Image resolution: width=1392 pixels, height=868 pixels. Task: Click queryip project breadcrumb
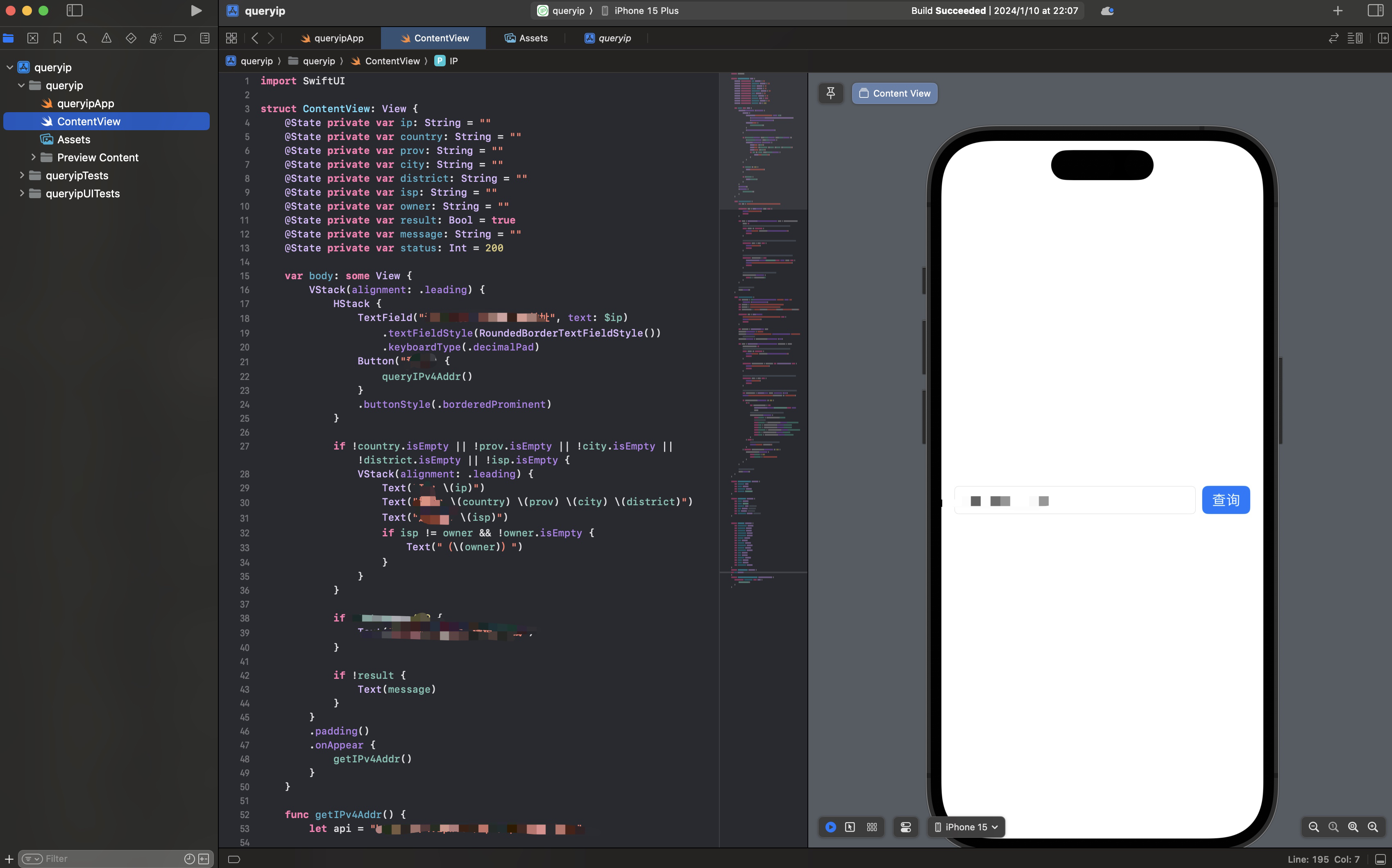click(249, 61)
